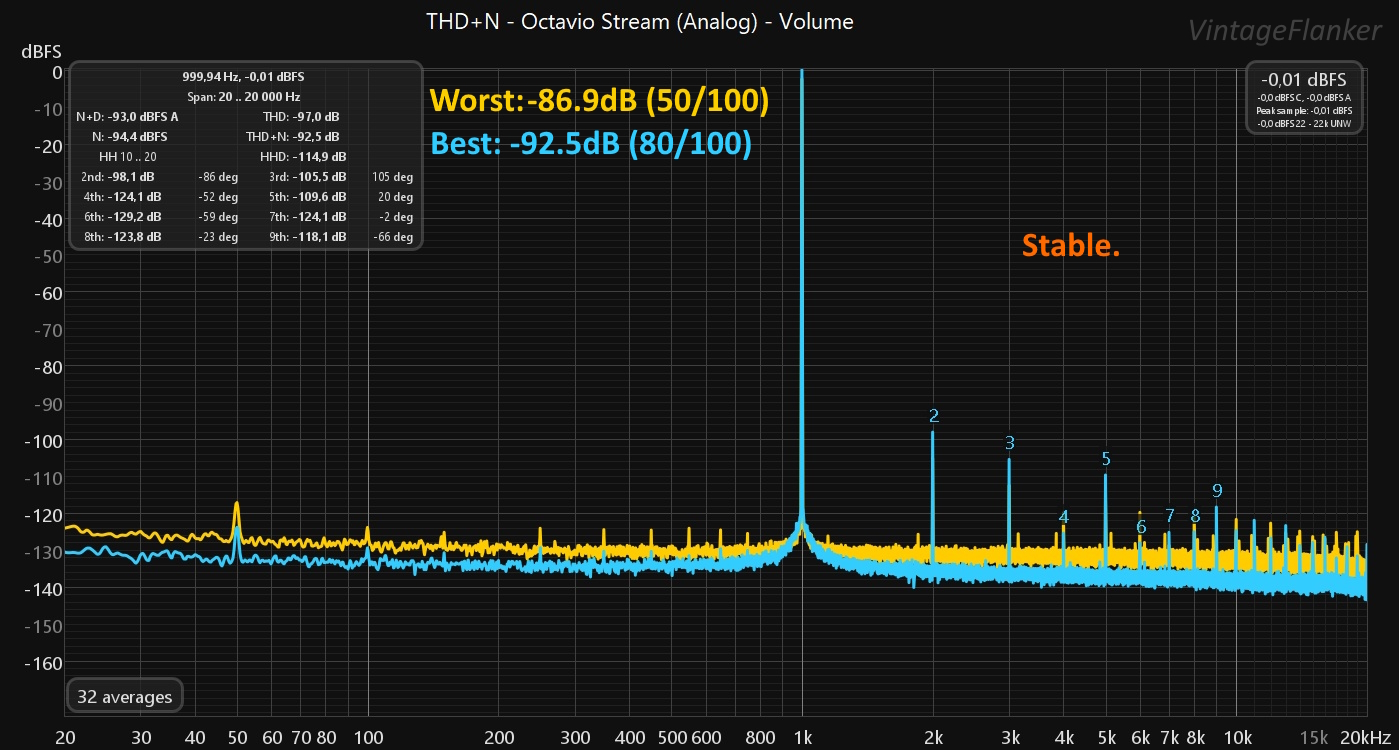Click the yellow "Worst:-86.9dB (50/100)" annotation

pos(599,101)
